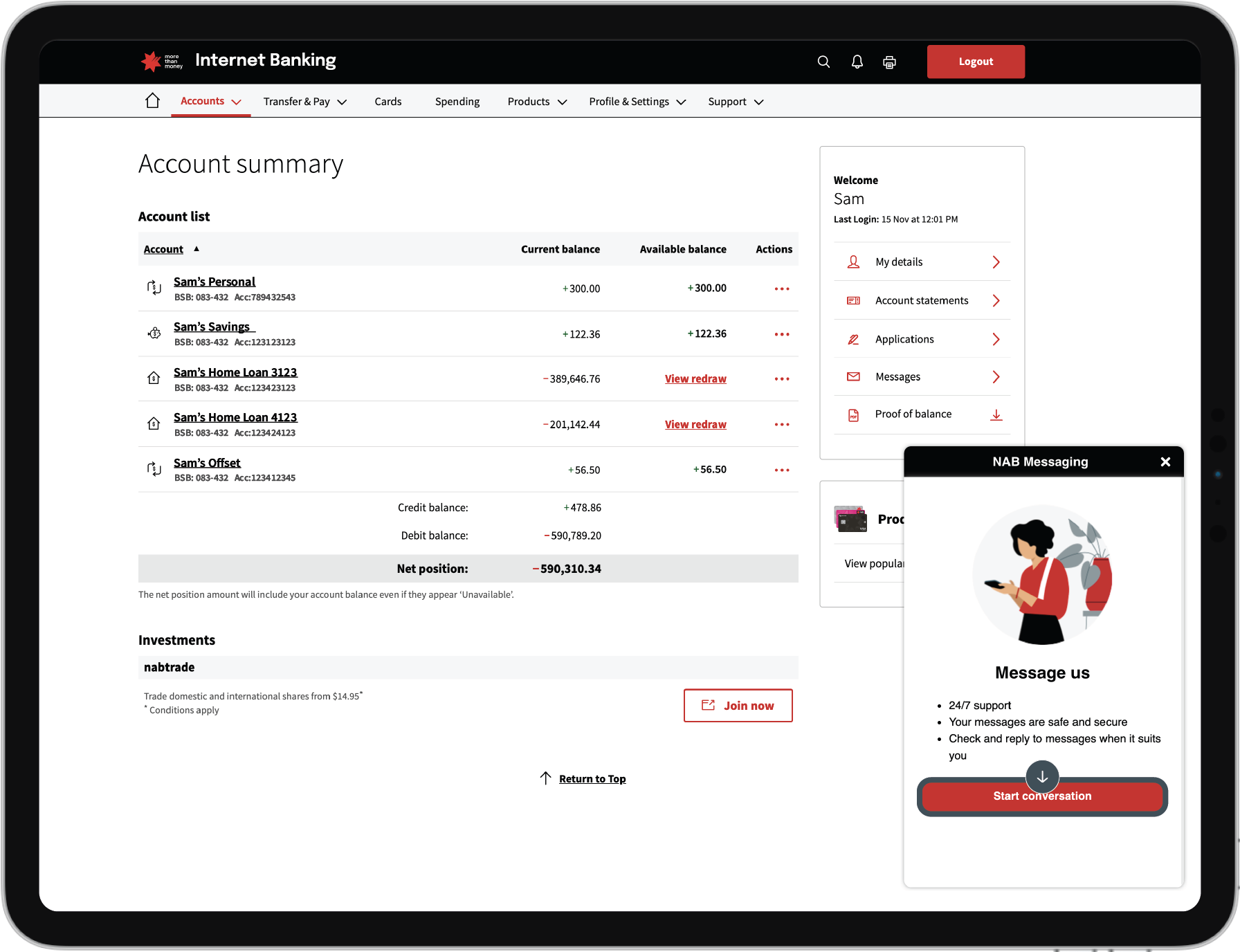Expand the Support dropdown menu

pyautogui.click(x=735, y=102)
